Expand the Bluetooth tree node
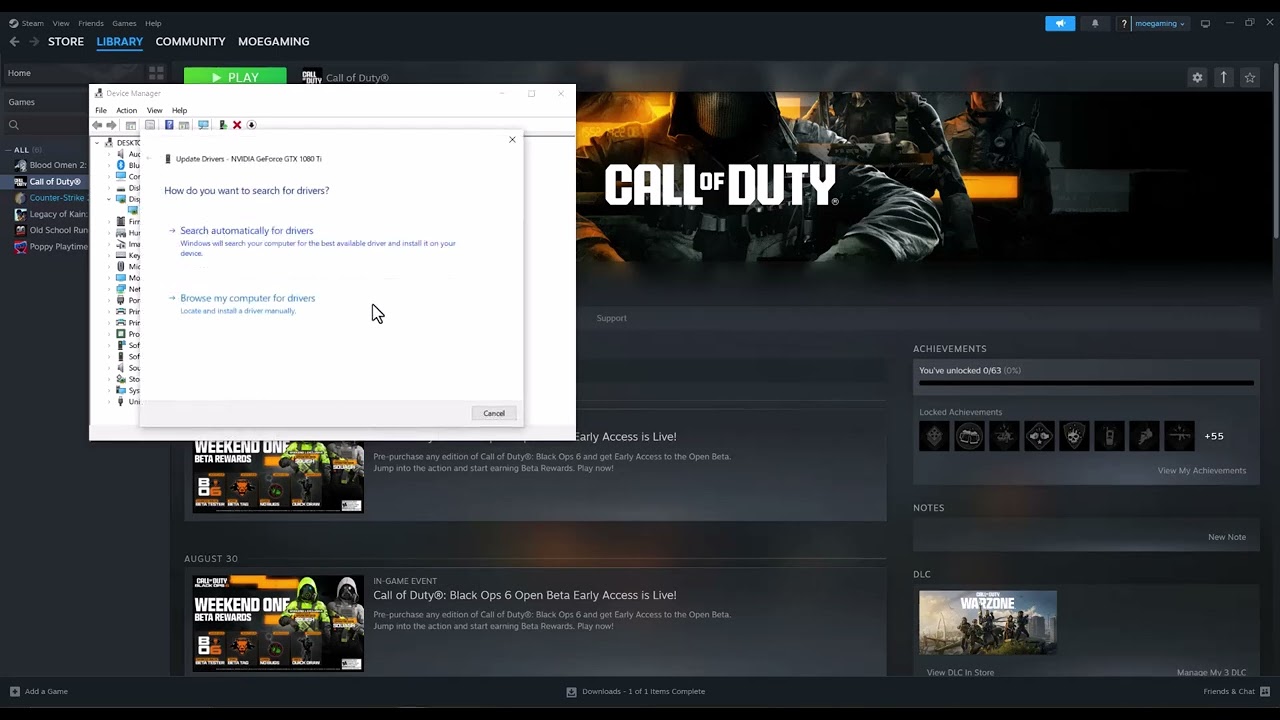Image resolution: width=1280 pixels, height=720 pixels. pyautogui.click(x=108, y=165)
